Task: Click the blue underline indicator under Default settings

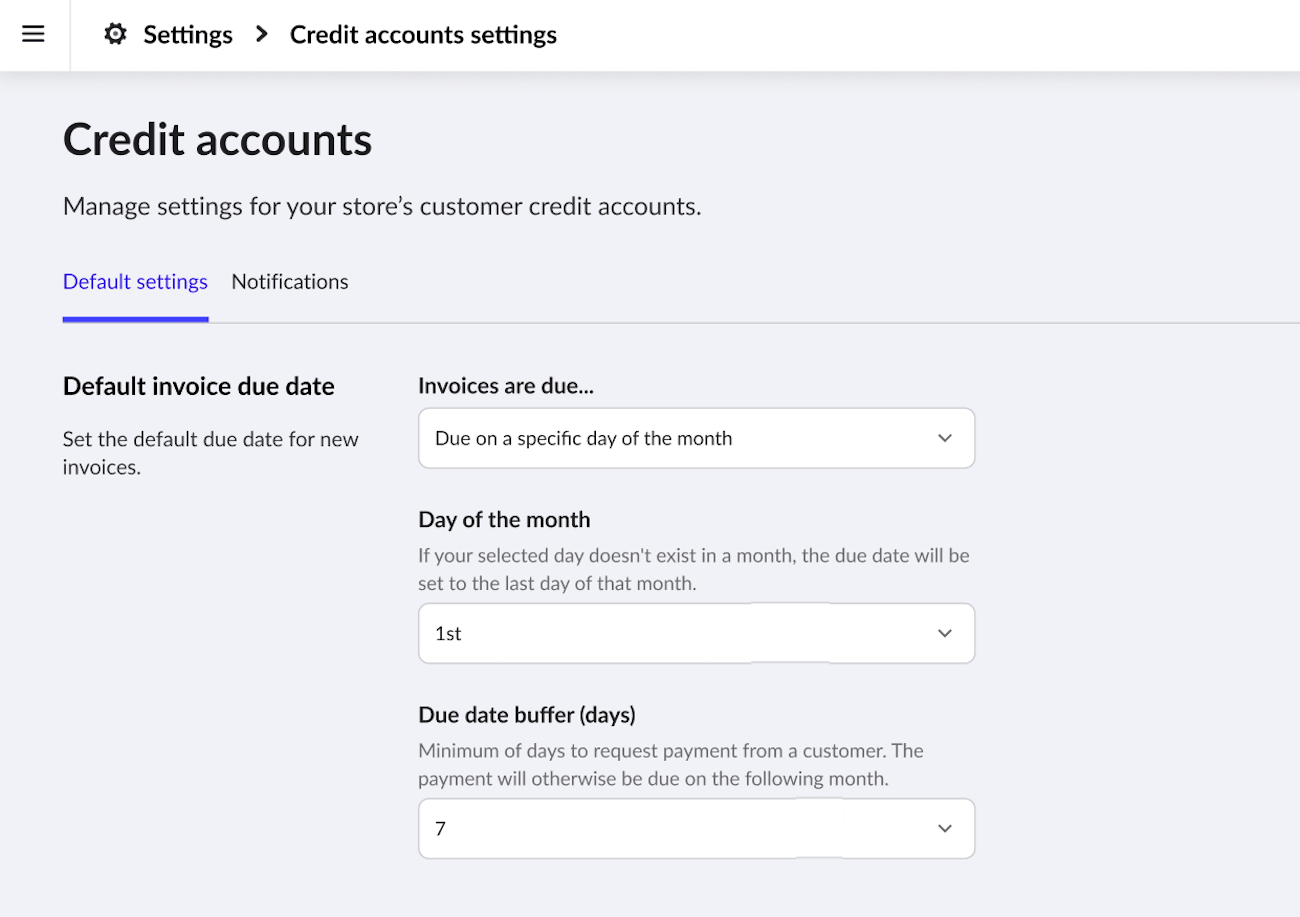Action: (x=135, y=317)
